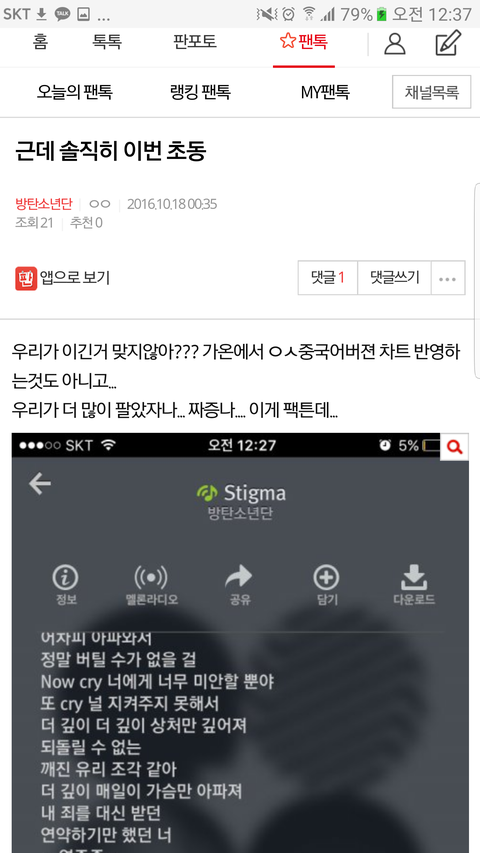This screenshot has width=480, height=853.
Task: Select 랭킹 팬톡 menu item
Action: [200, 92]
